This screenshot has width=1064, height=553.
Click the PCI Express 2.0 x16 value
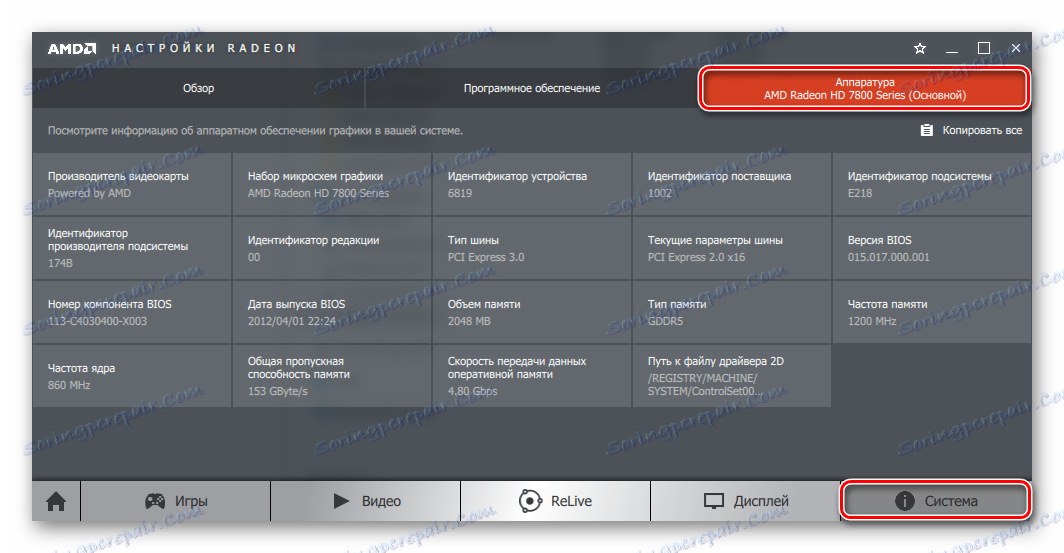(x=696, y=257)
